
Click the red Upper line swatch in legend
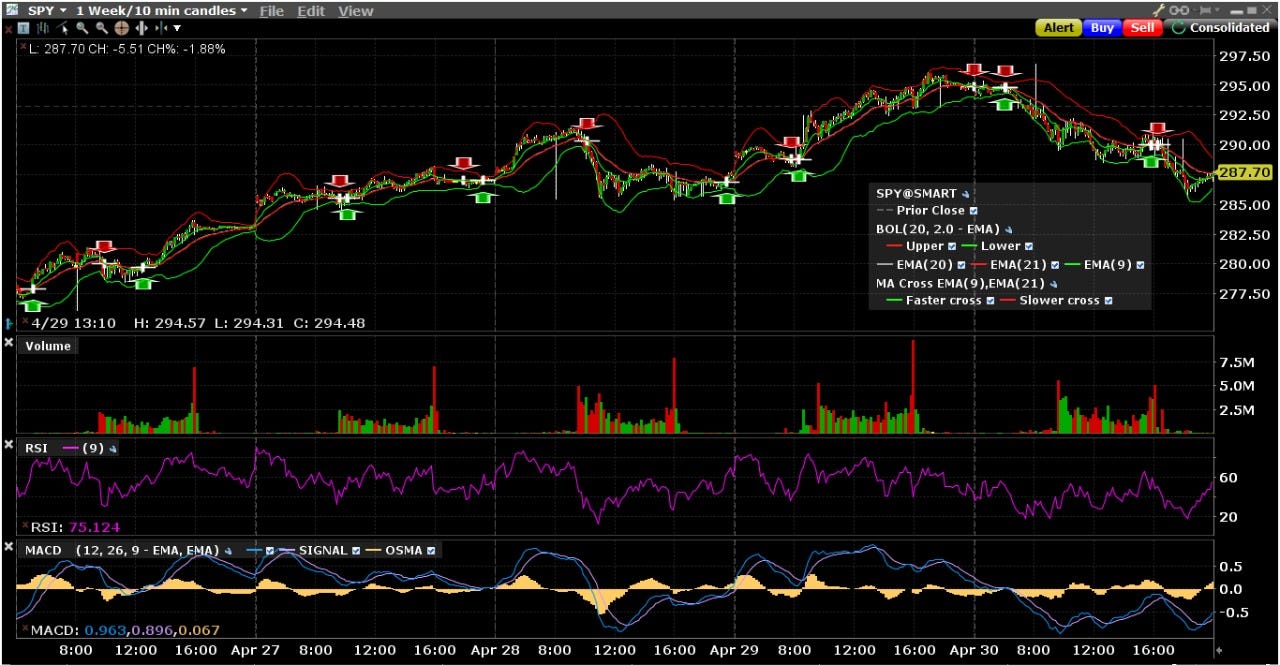tap(894, 246)
